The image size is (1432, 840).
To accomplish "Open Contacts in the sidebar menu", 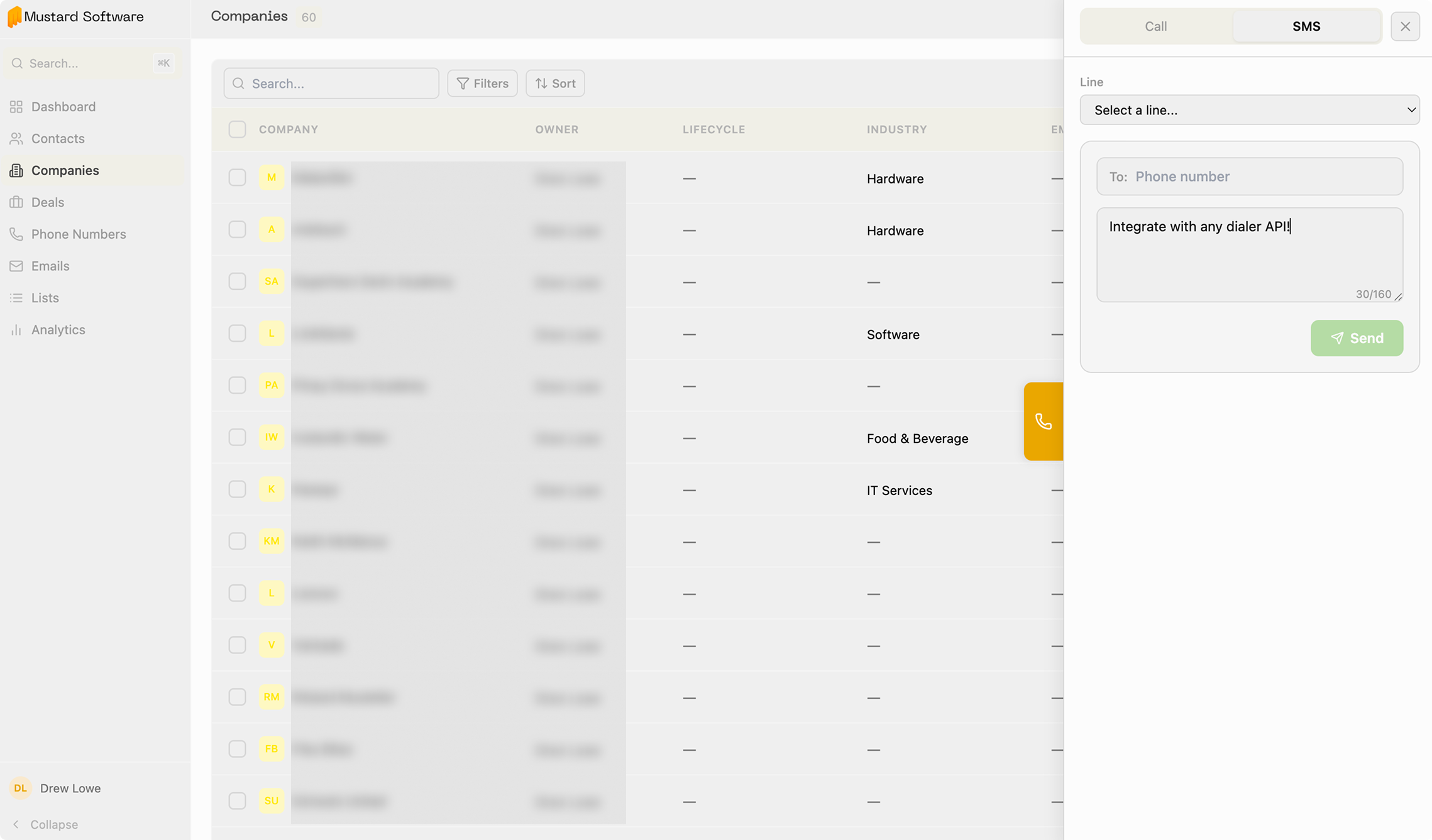I will [x=58, y=139].
